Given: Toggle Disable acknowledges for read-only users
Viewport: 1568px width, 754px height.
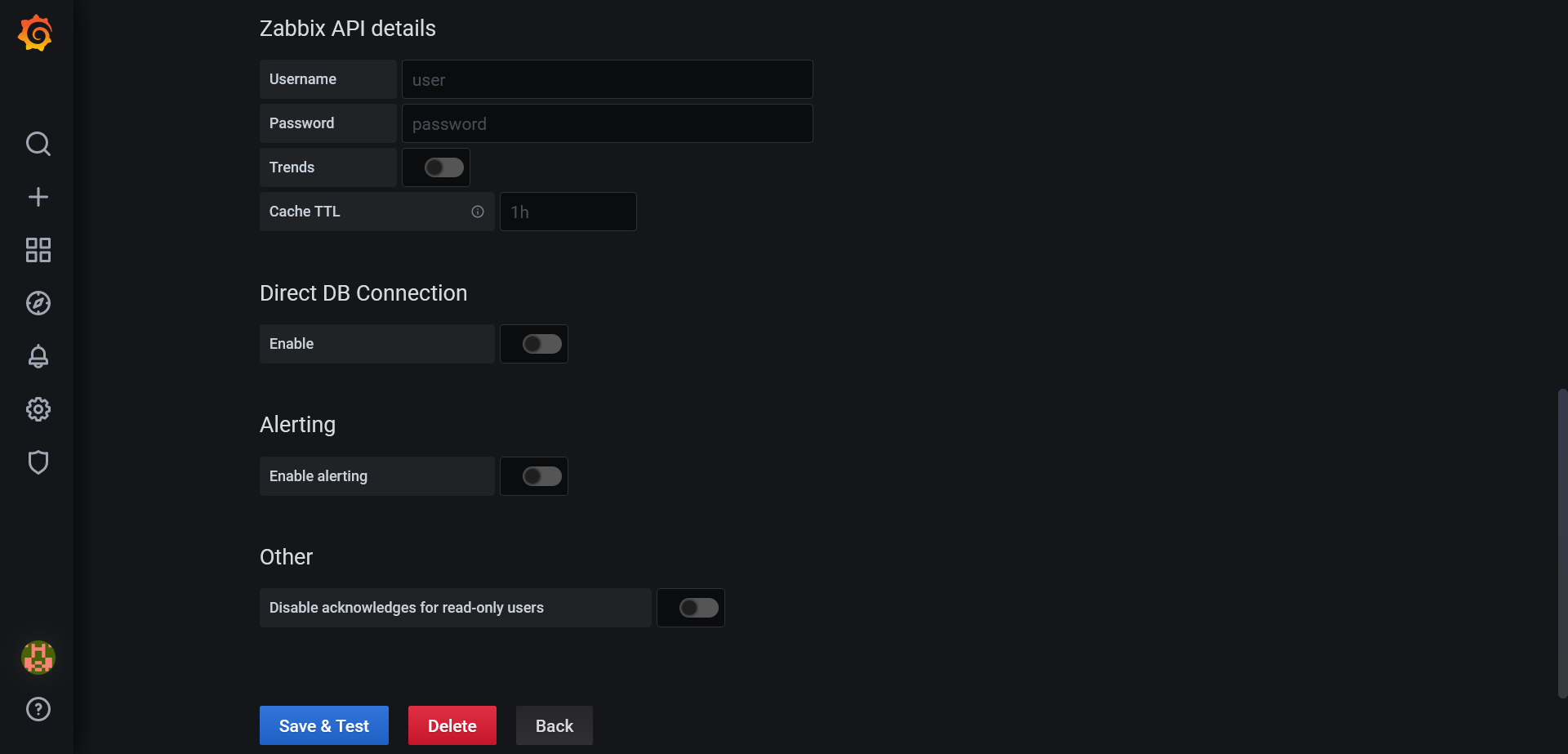Looking at the screenshot, I should 691,607.
